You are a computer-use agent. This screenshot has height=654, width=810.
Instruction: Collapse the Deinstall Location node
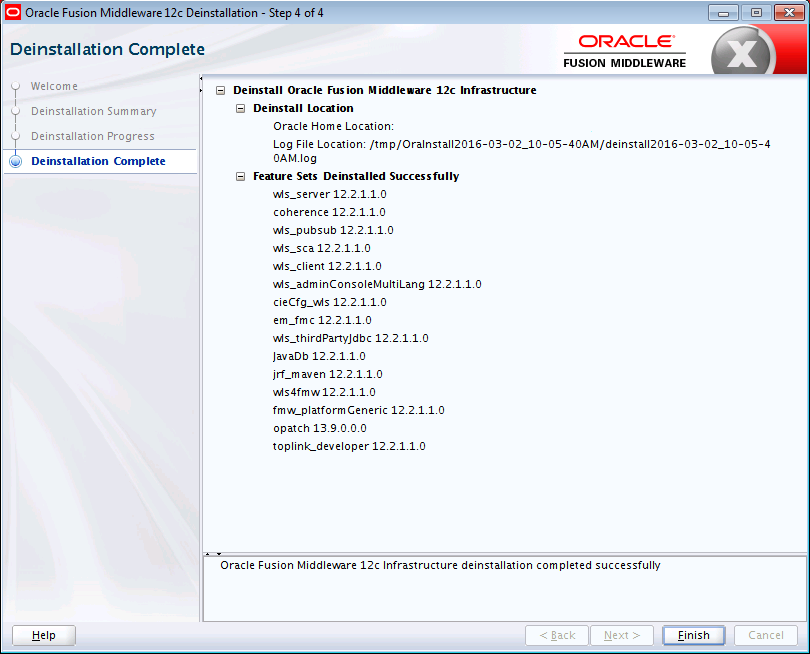point(240,108)
